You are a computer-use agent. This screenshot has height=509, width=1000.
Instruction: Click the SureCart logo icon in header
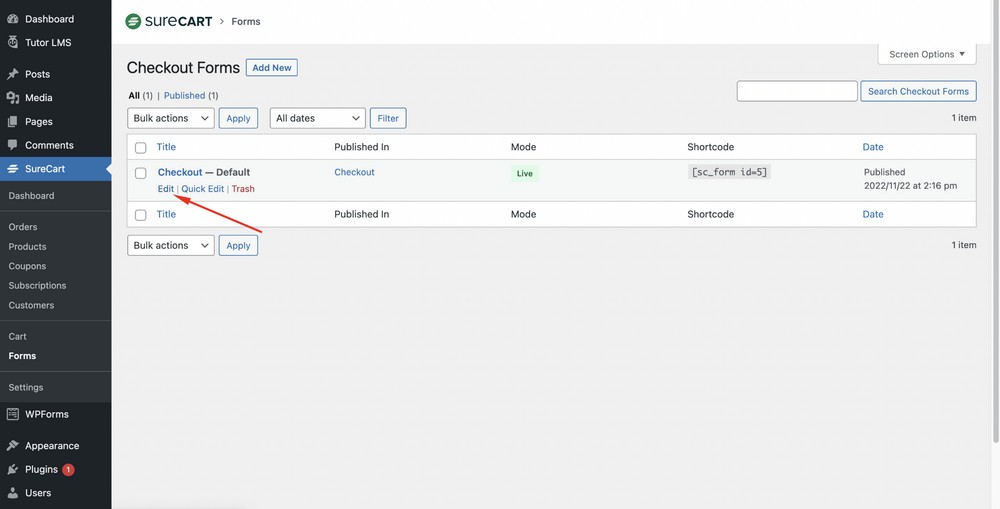tap(133, 21)
